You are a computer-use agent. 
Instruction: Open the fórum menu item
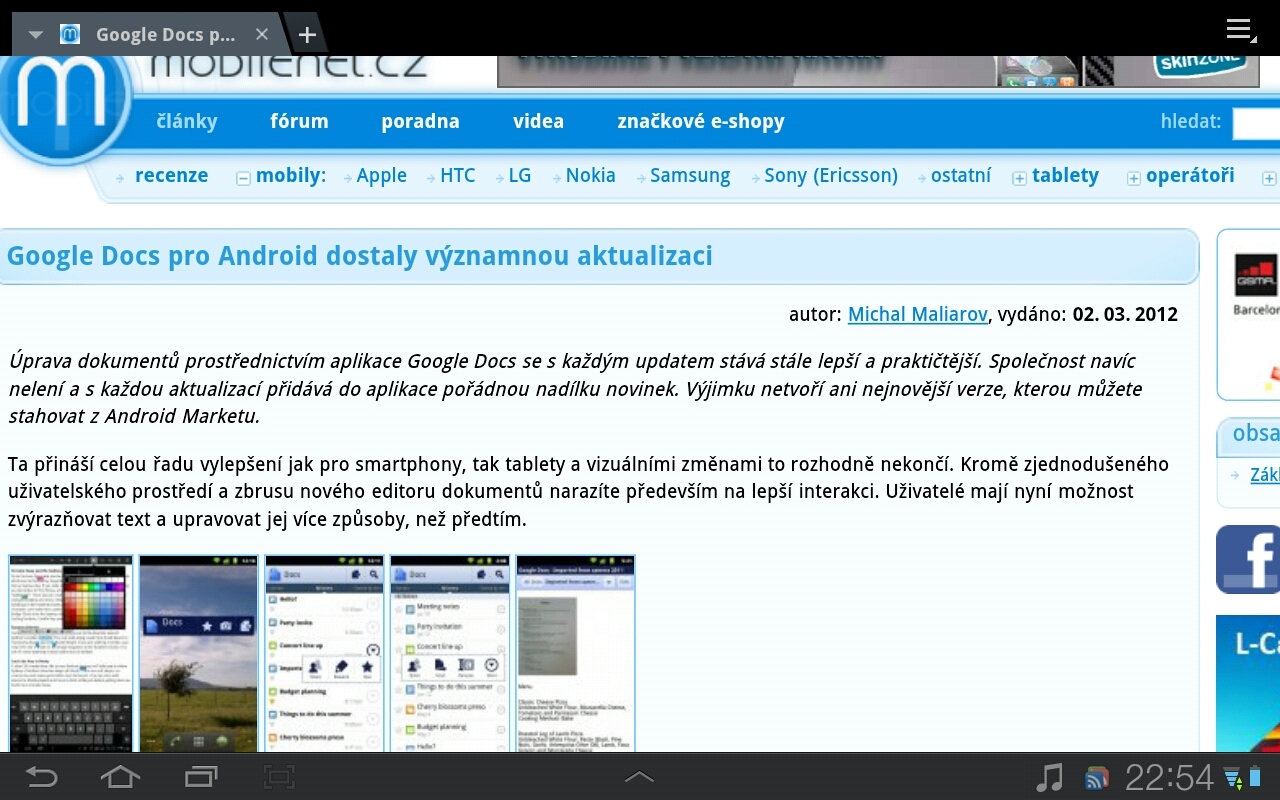coord(299,121)
